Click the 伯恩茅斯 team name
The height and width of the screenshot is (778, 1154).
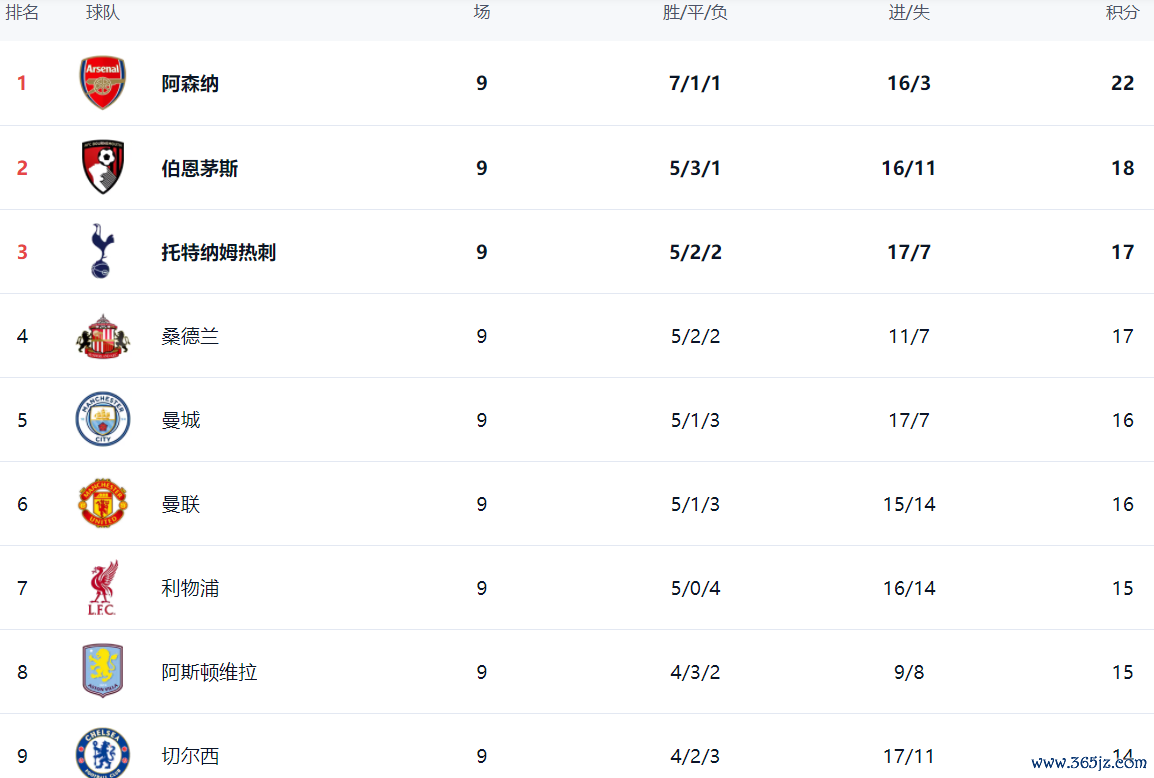200,168
